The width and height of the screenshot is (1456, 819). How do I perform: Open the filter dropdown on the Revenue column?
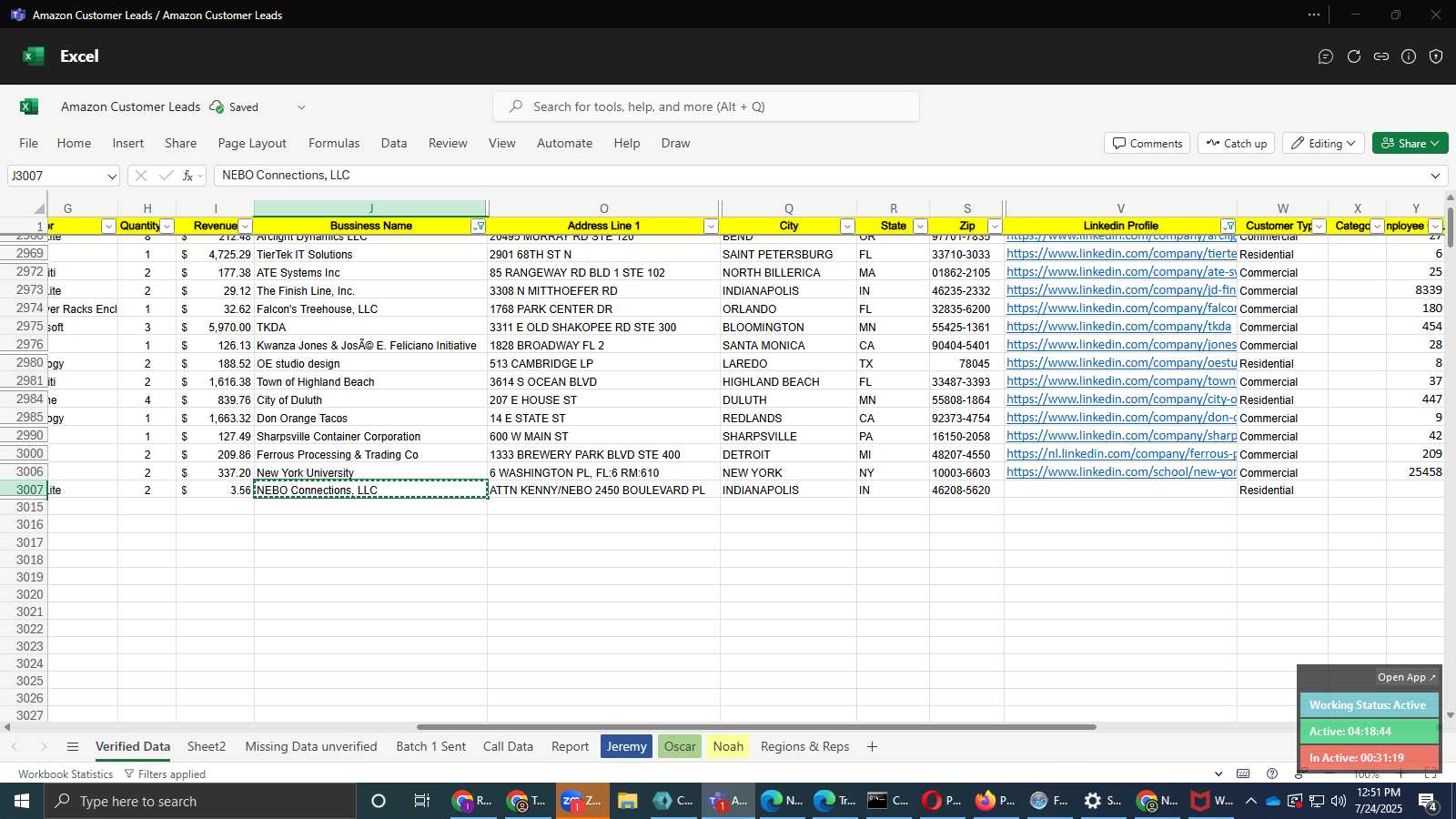(x=245, y=227)
